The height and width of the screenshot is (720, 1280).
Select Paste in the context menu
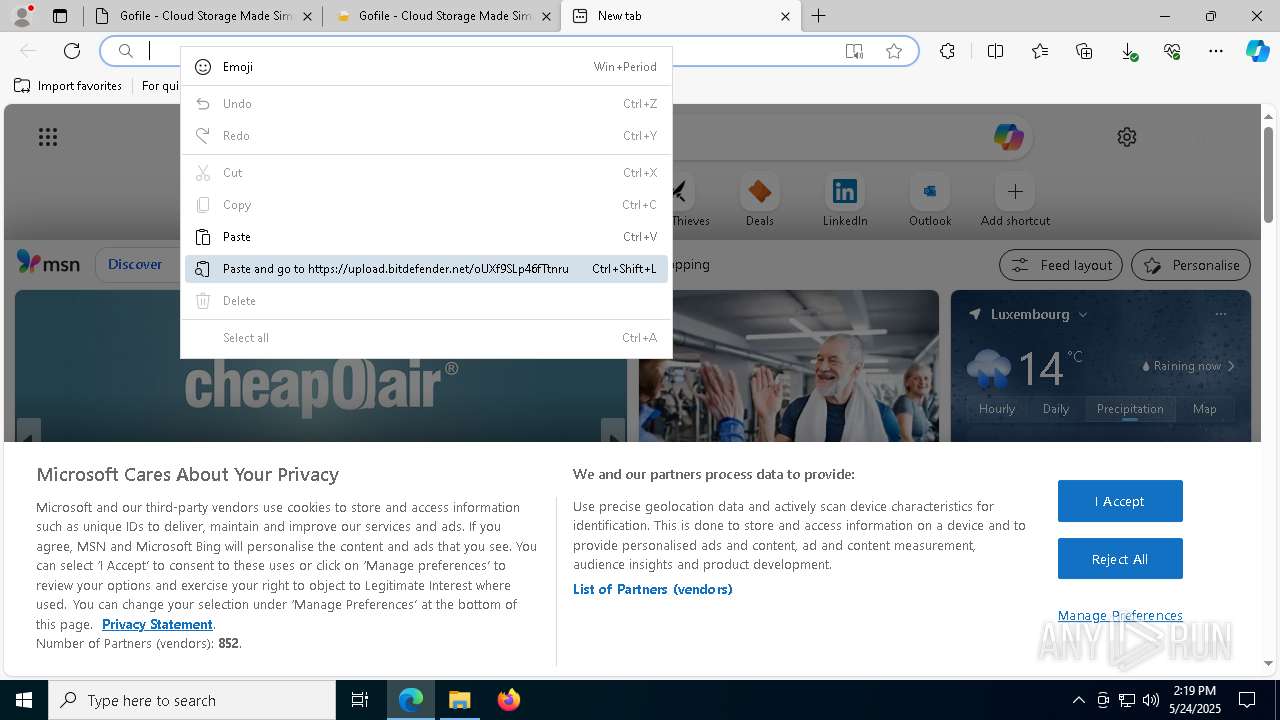(426, 237)
